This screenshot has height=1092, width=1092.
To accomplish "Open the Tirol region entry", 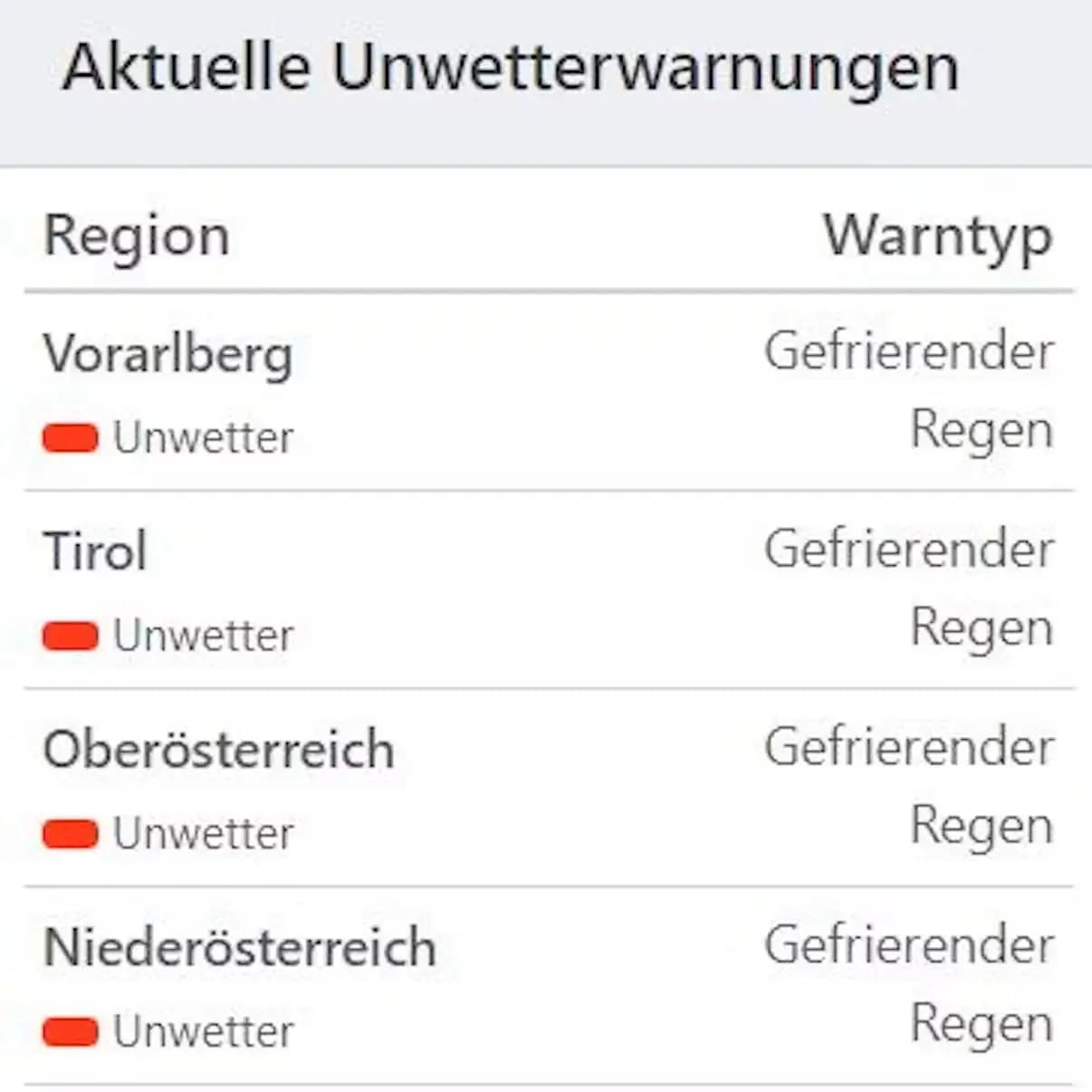I will point(95,551).
